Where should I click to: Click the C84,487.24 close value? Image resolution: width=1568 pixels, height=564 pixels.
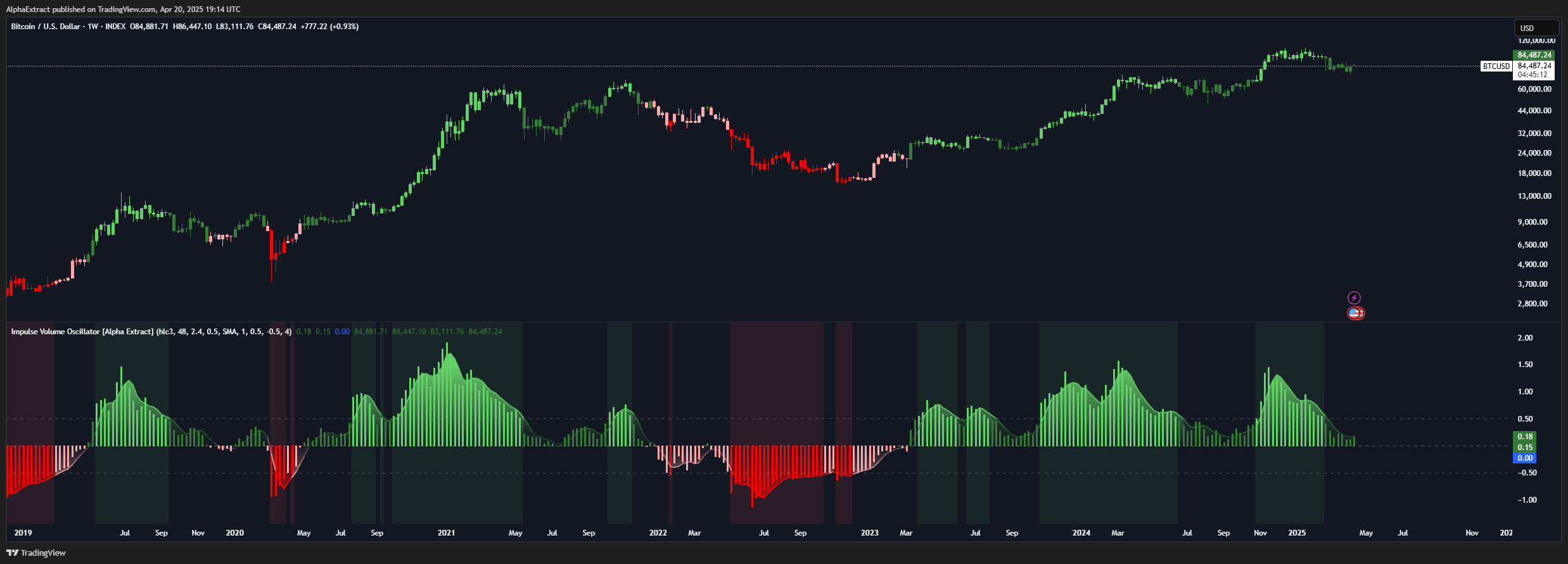point(277,27)
